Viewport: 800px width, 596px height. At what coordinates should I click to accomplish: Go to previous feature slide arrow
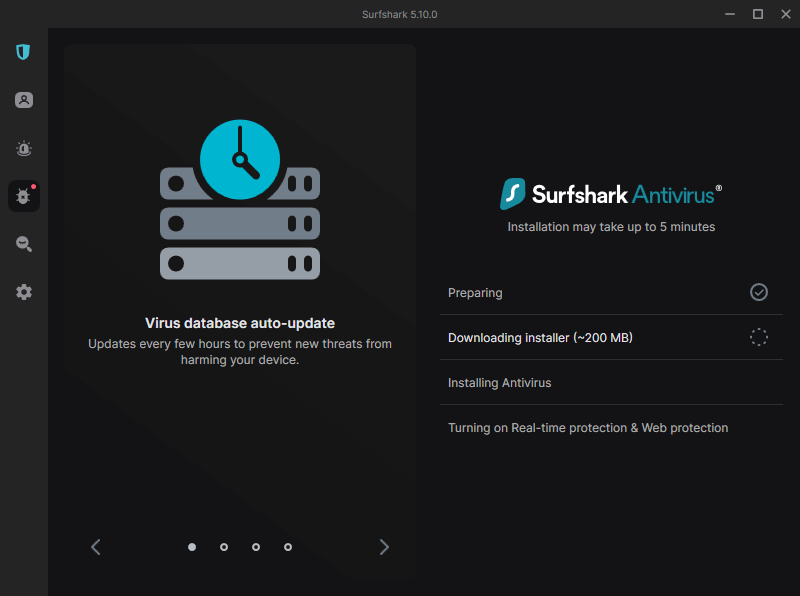(95, 547)
